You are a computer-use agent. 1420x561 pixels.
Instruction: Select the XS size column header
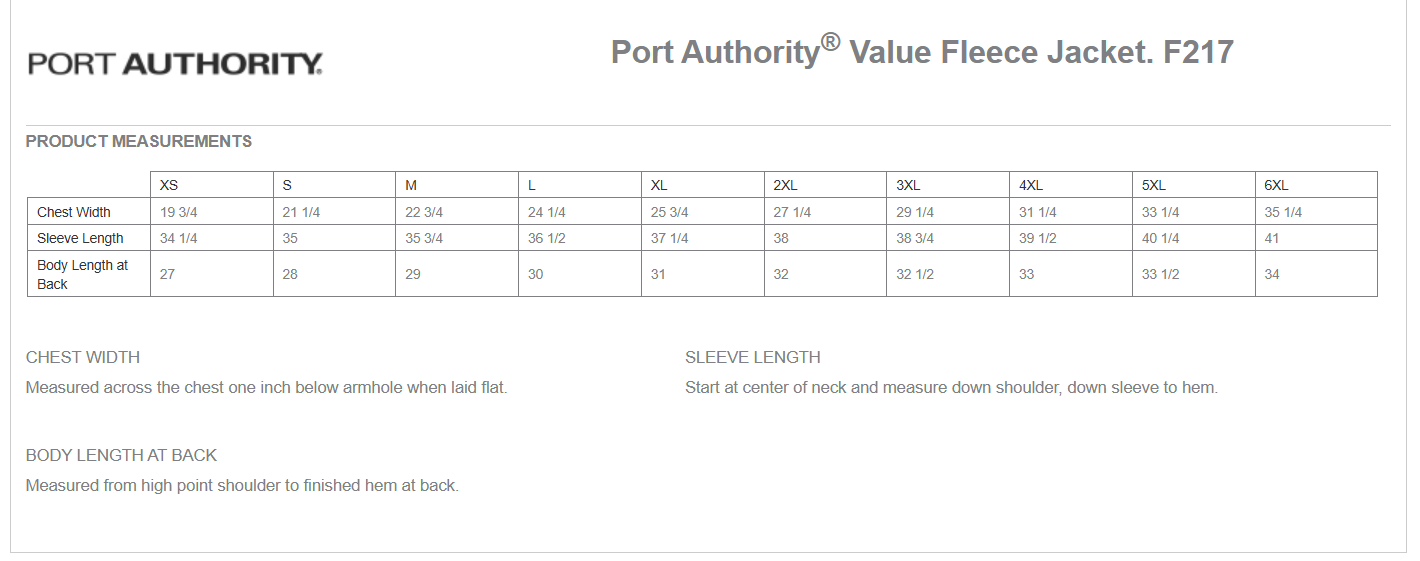pyautogui.click(x=169, y=185)
